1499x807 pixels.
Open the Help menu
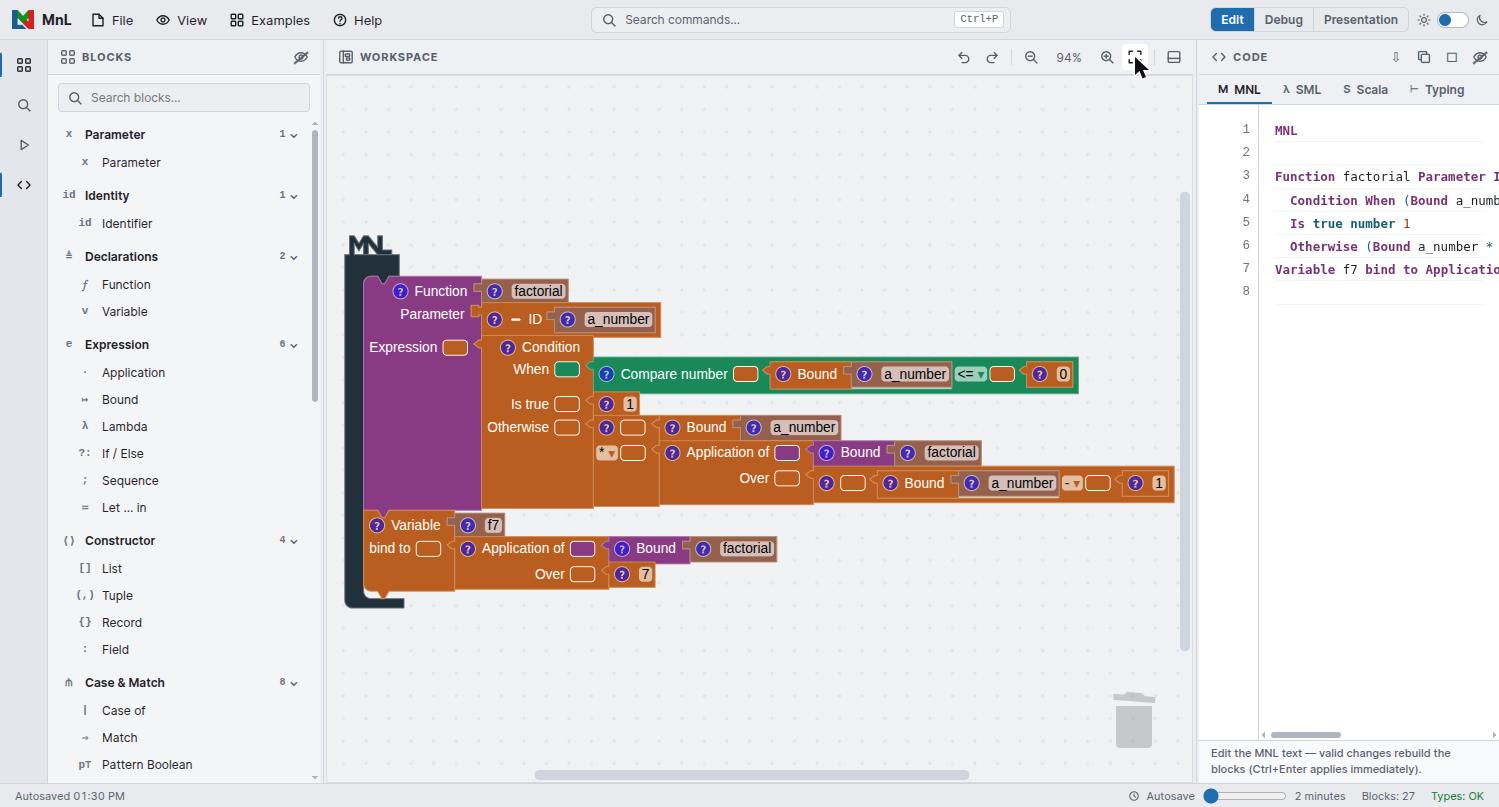pyautogui.click(x=357, y=20)
